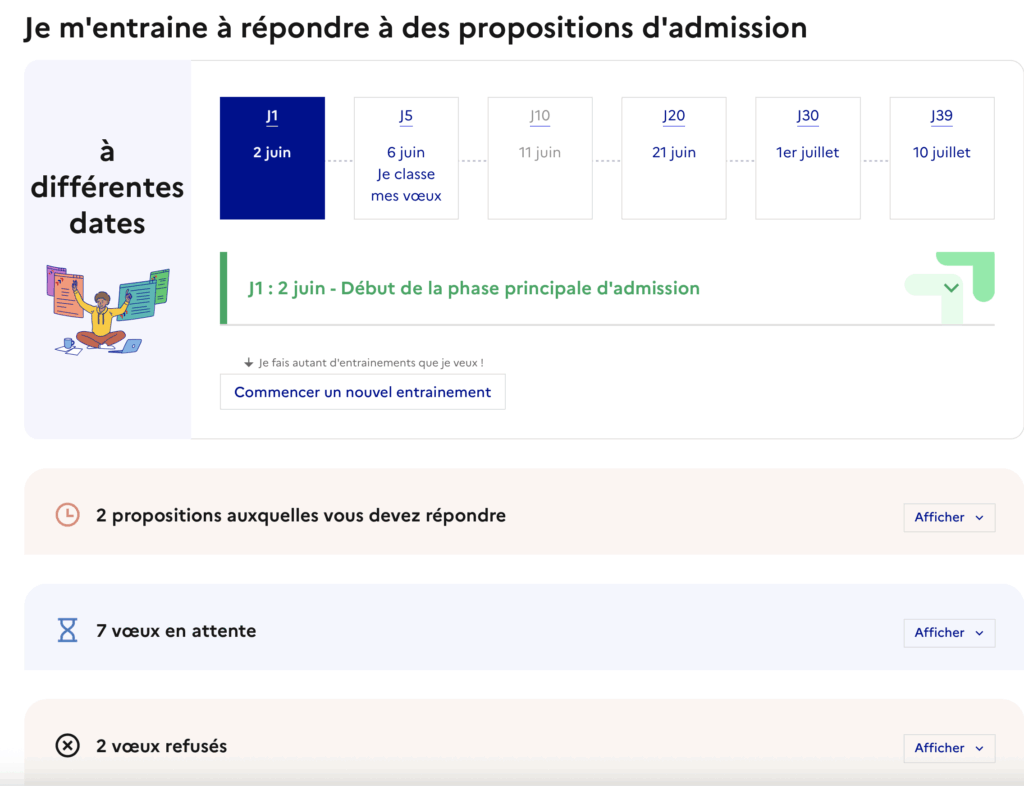1024x786 pixels.
Task: Click the 7 vœux en attente text
Action: pos(176,631)
